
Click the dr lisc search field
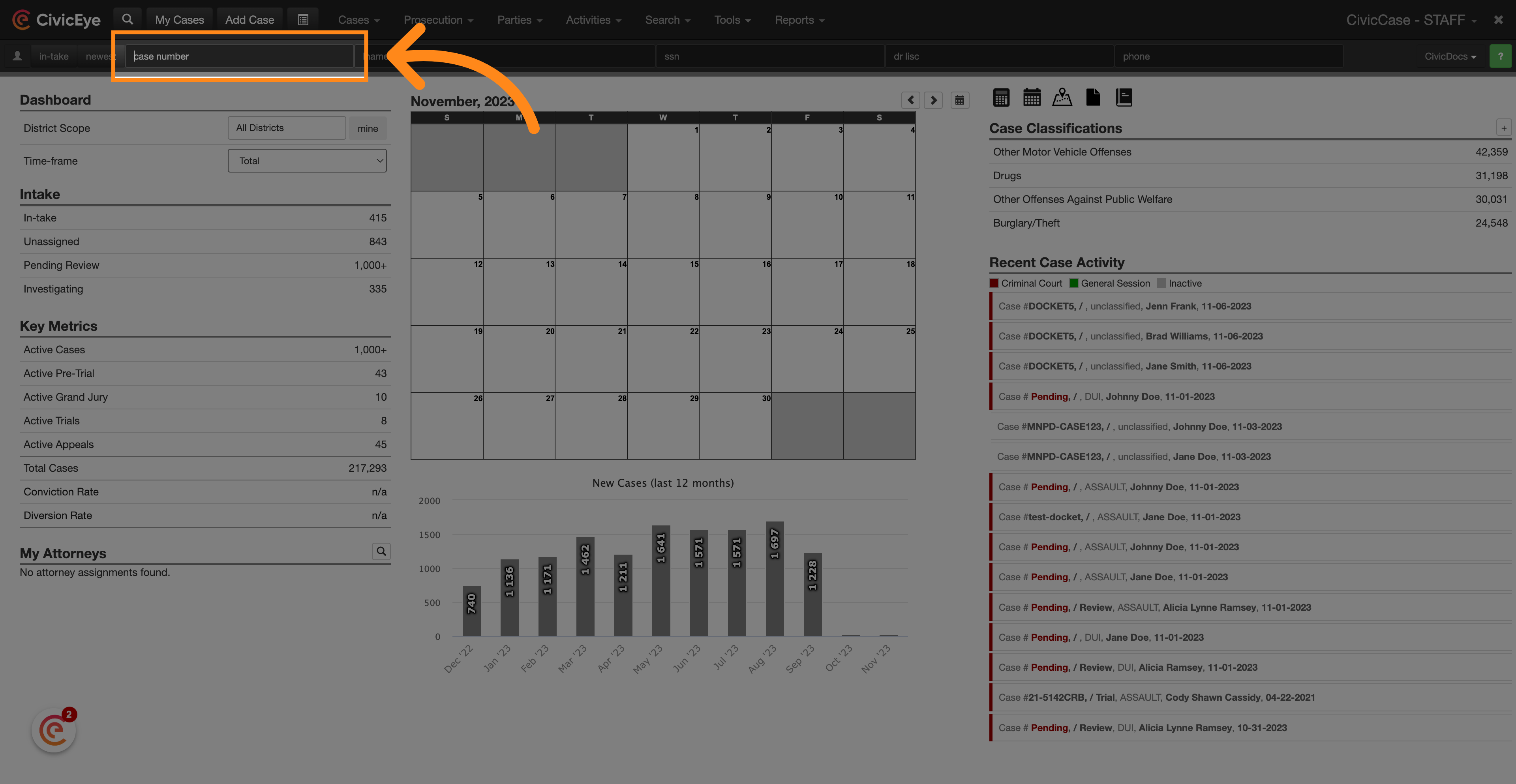pos(999,56)
